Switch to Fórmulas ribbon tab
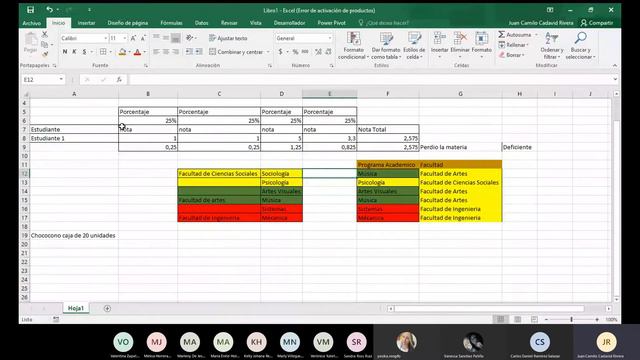 171,23
